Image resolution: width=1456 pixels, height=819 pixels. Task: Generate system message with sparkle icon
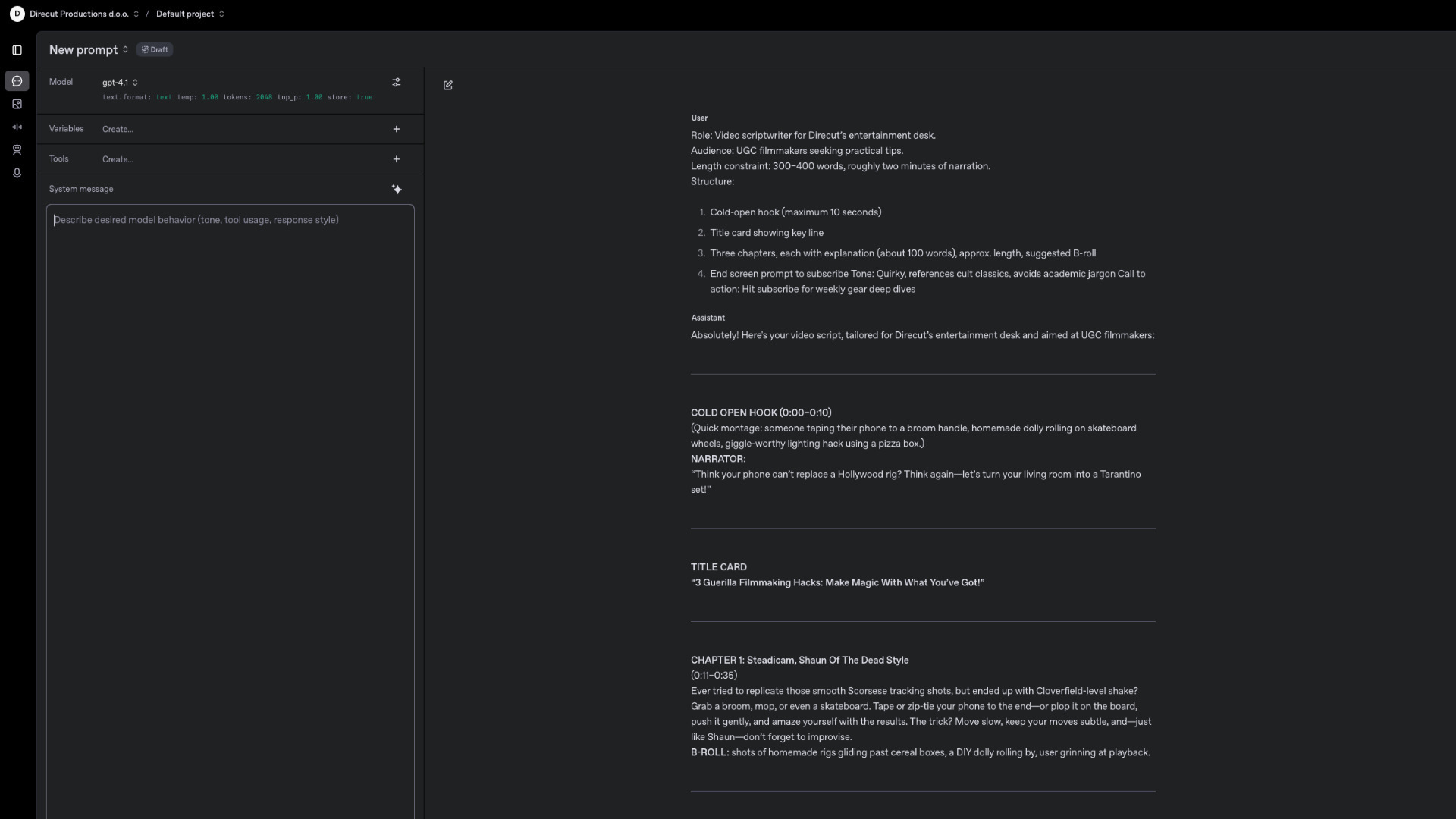click(397, 189)
